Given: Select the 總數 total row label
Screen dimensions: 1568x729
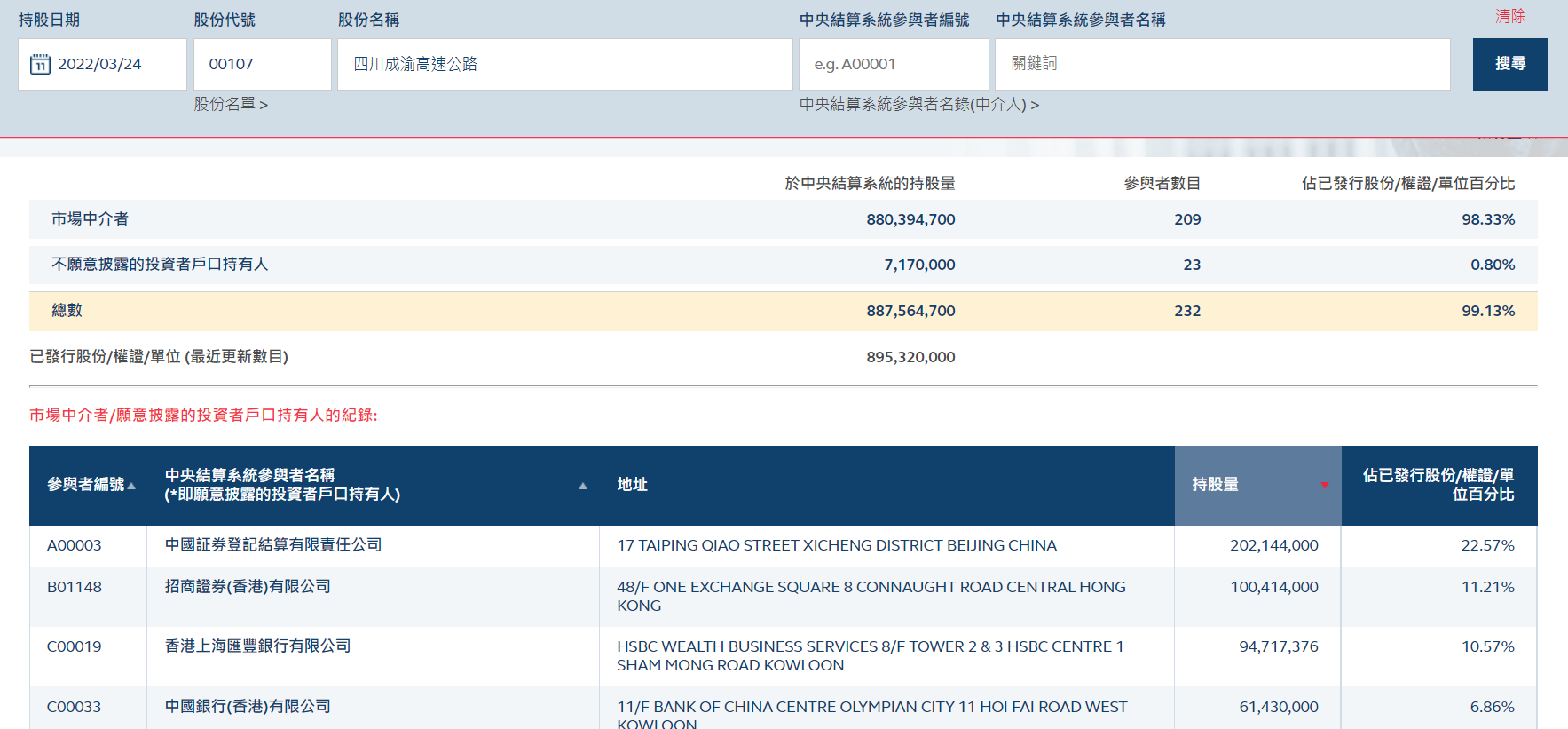Looking at the screenshot, I should (x=67, y=310).
